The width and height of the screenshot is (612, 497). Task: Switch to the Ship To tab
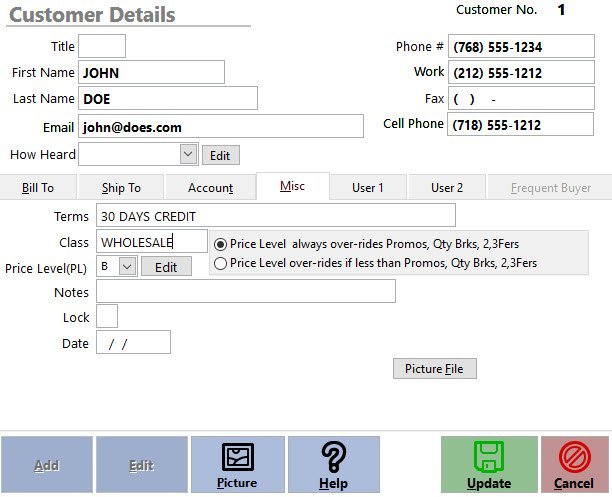[x=121, y=188]
